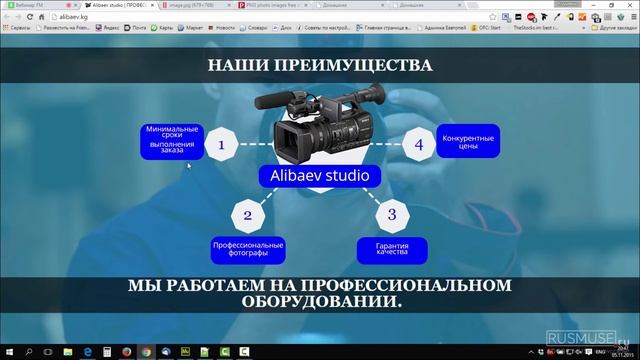Close the Alibaev studio tab
The width and height of the screenshot is (640, 360).
(x=152, y=5)
